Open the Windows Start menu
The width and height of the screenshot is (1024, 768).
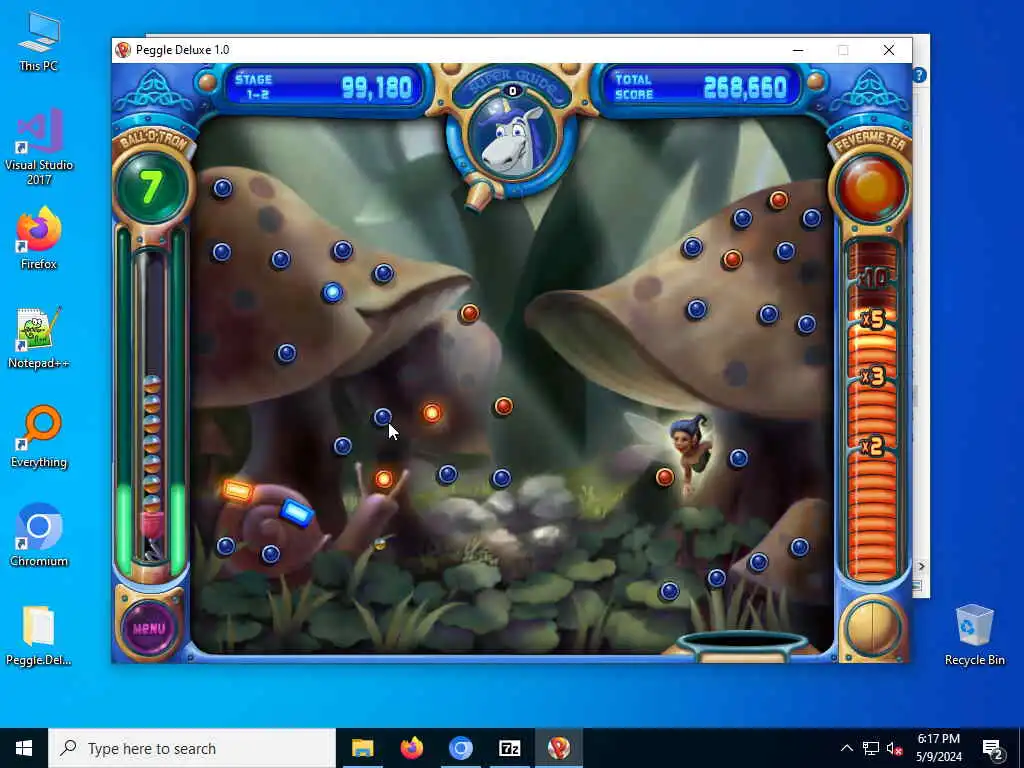coord(24,748)
